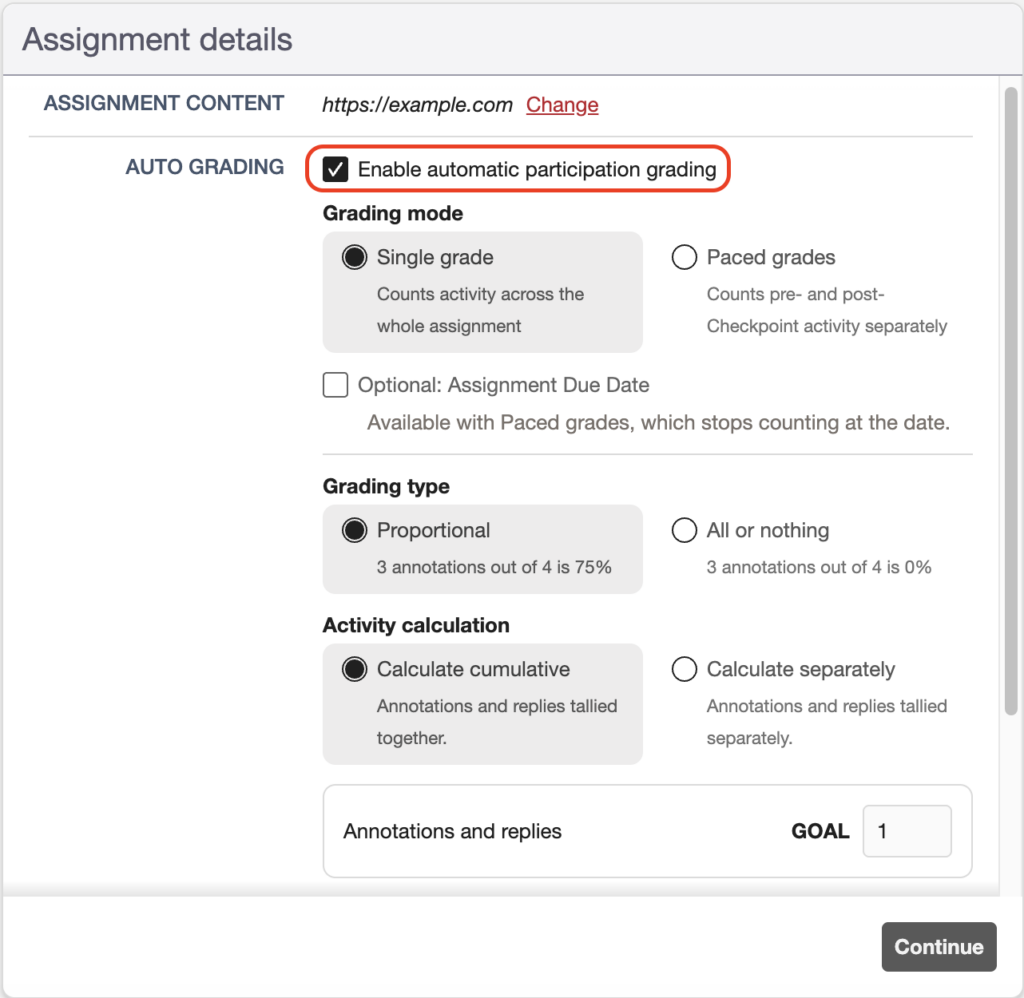
Task: Uncheck Enable automatic participation grading
Action: (335, 169)
